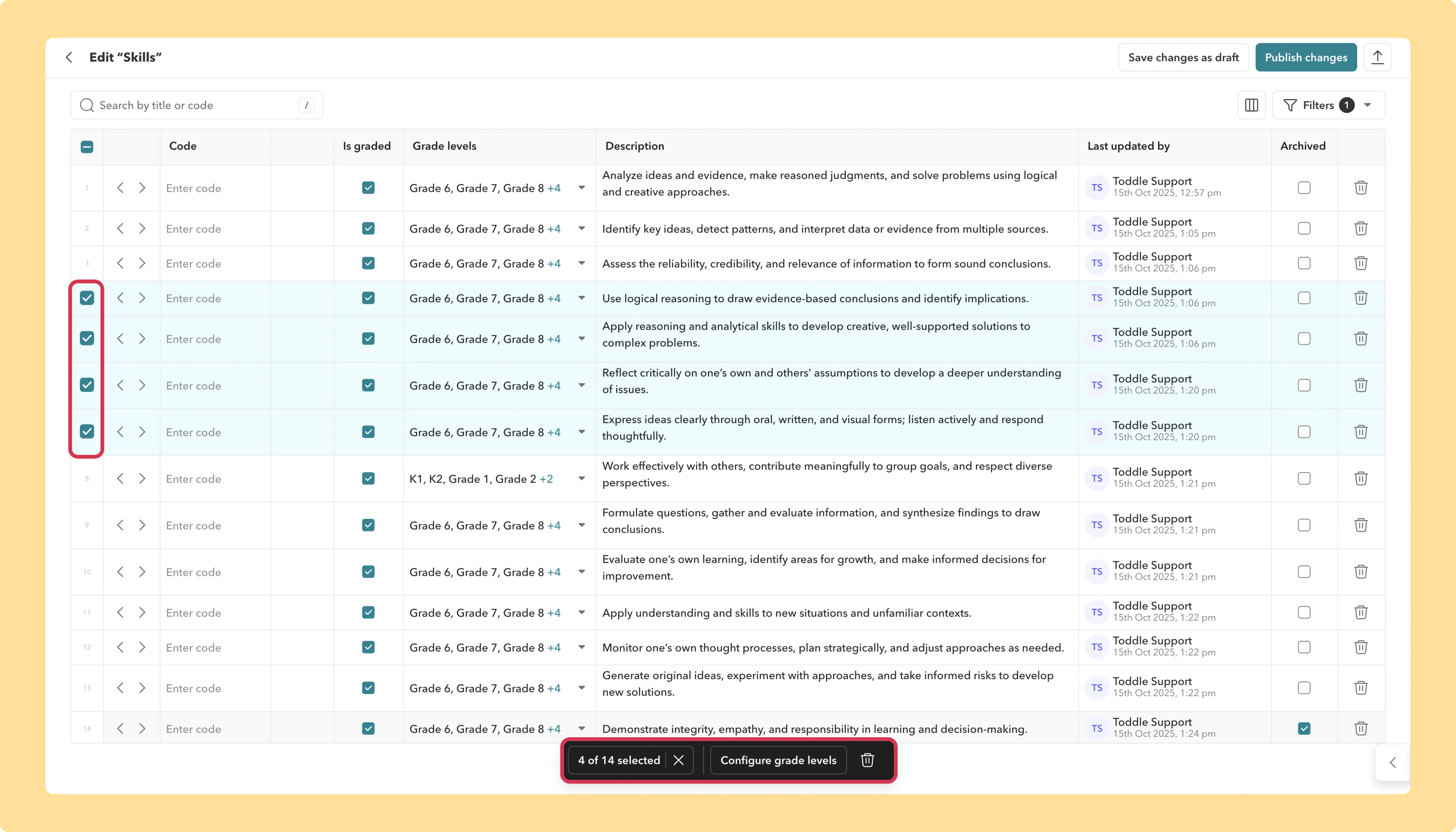Open grade levels dropdown for 'Assess the reliability'

coord(582,263)
